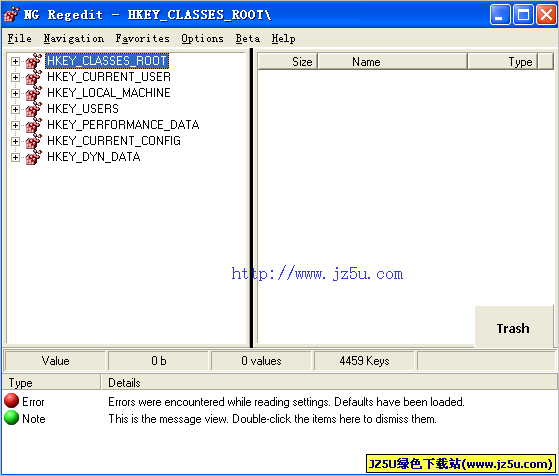Image resolution: width=559 pixels, height=476 pixels.
Task: Click the green Note message icon
Action: tap(11, 418)
